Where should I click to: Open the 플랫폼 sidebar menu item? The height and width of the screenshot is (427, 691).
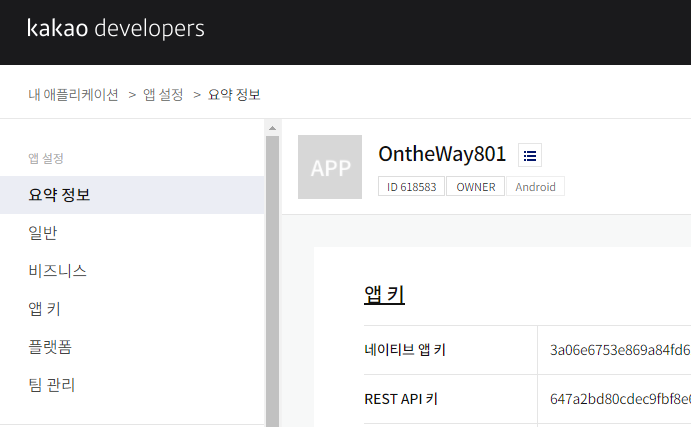50,347
